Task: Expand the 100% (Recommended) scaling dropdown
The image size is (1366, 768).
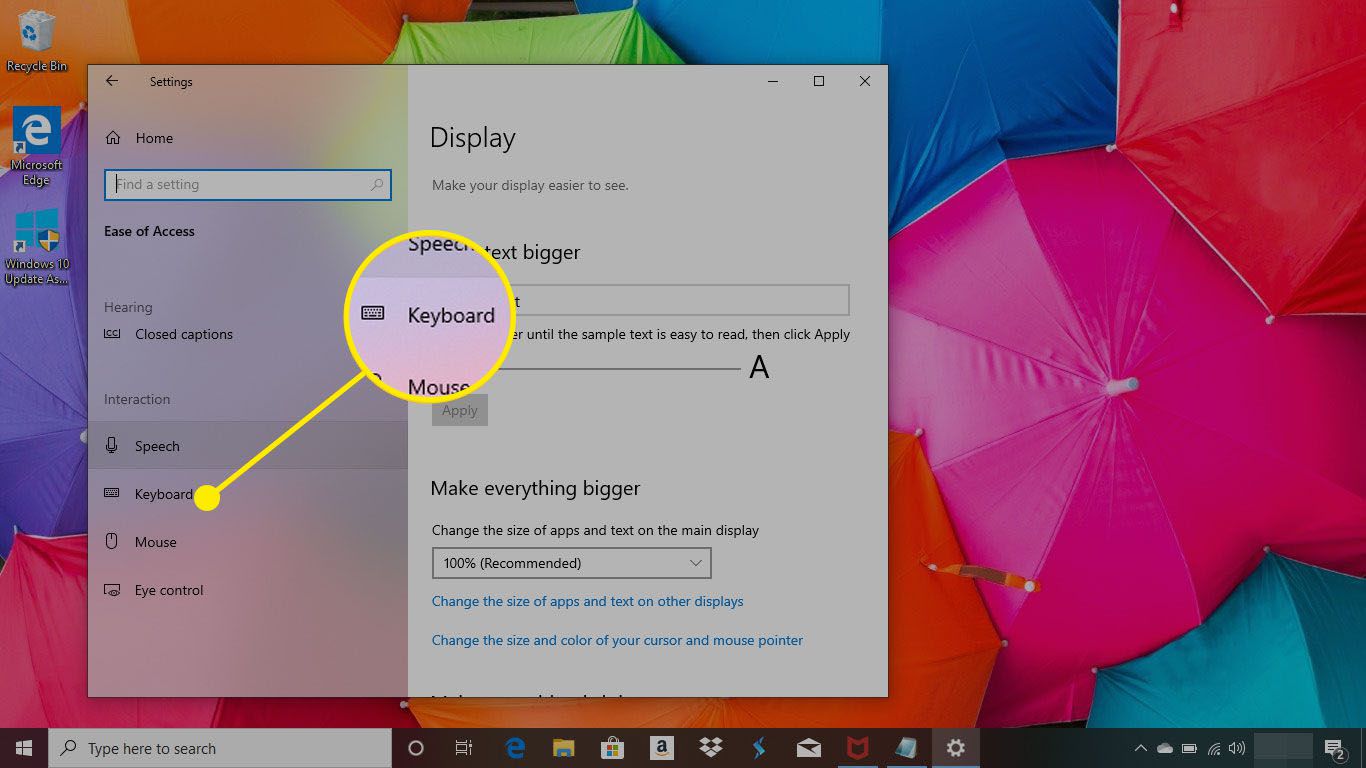Action: click(x=571, y=563)
